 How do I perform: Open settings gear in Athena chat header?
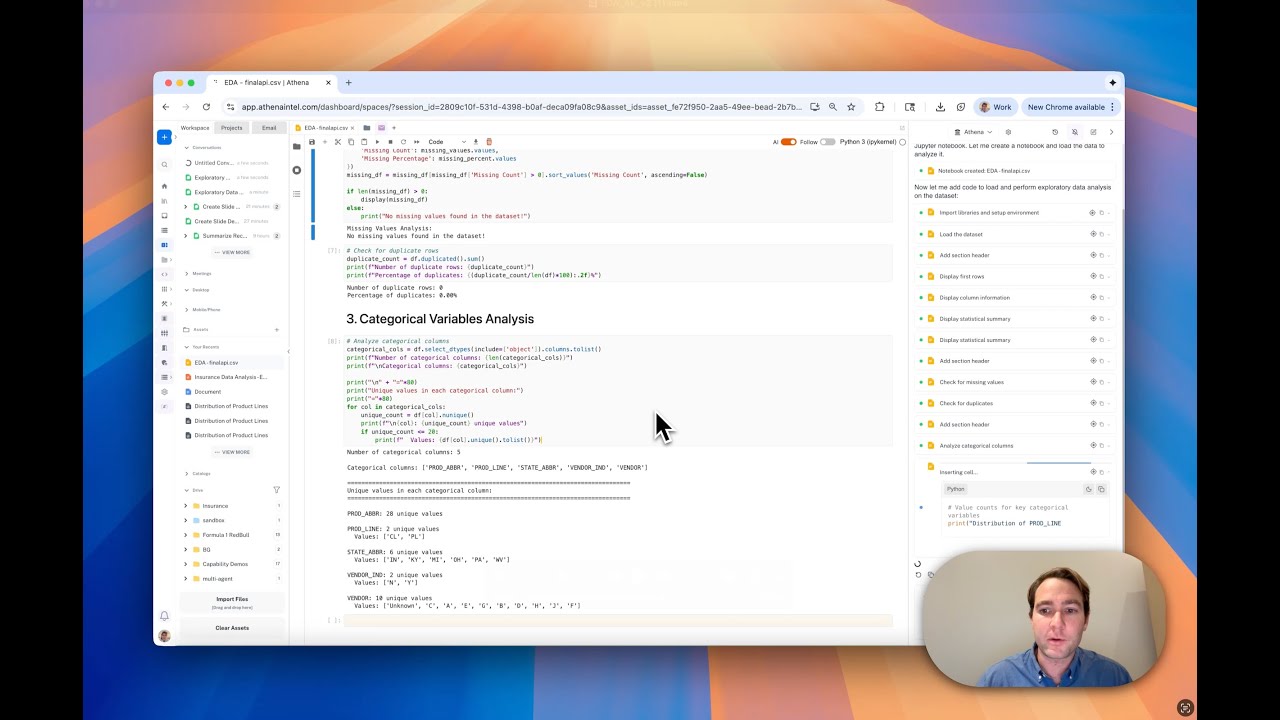click(1008, 132)
